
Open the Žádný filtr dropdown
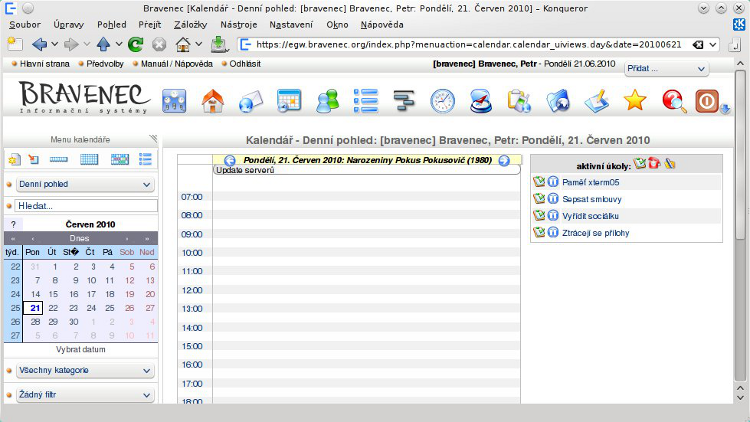85,395
